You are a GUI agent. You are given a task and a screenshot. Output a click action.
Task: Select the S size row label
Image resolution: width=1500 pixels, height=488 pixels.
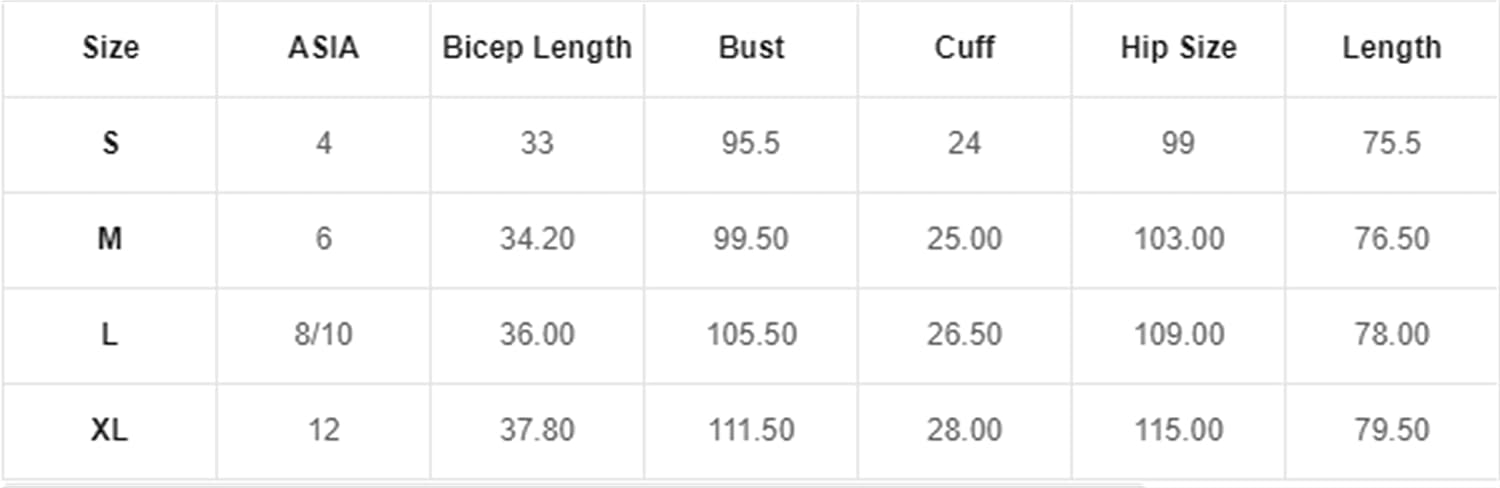(110, 144)
